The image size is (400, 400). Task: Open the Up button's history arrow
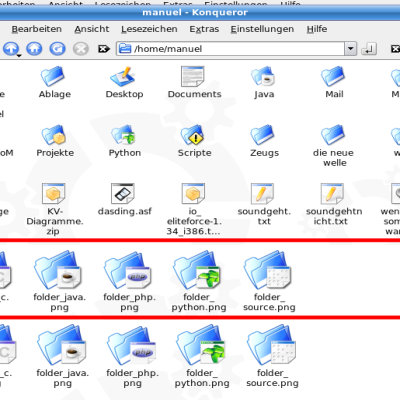[19, 55]
